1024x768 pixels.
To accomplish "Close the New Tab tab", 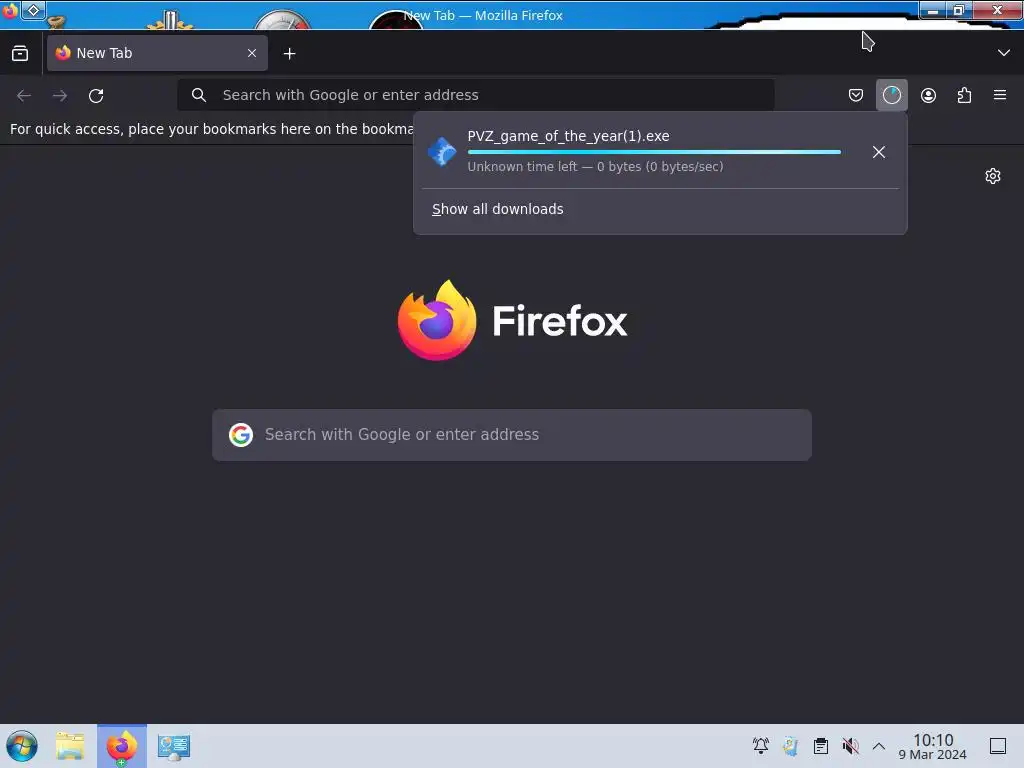I will (x=252, y=53).
